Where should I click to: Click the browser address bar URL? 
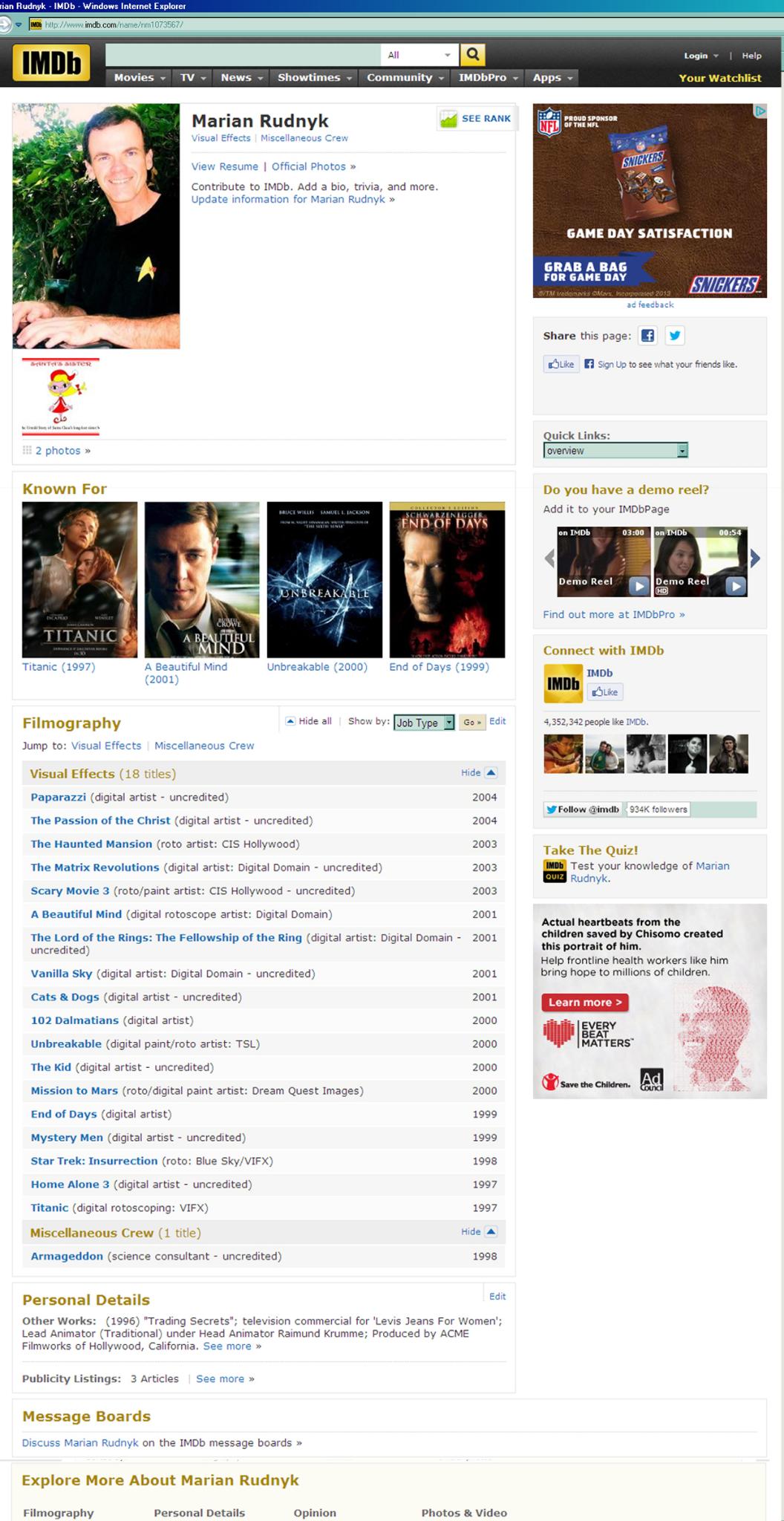tap(114, 25)
